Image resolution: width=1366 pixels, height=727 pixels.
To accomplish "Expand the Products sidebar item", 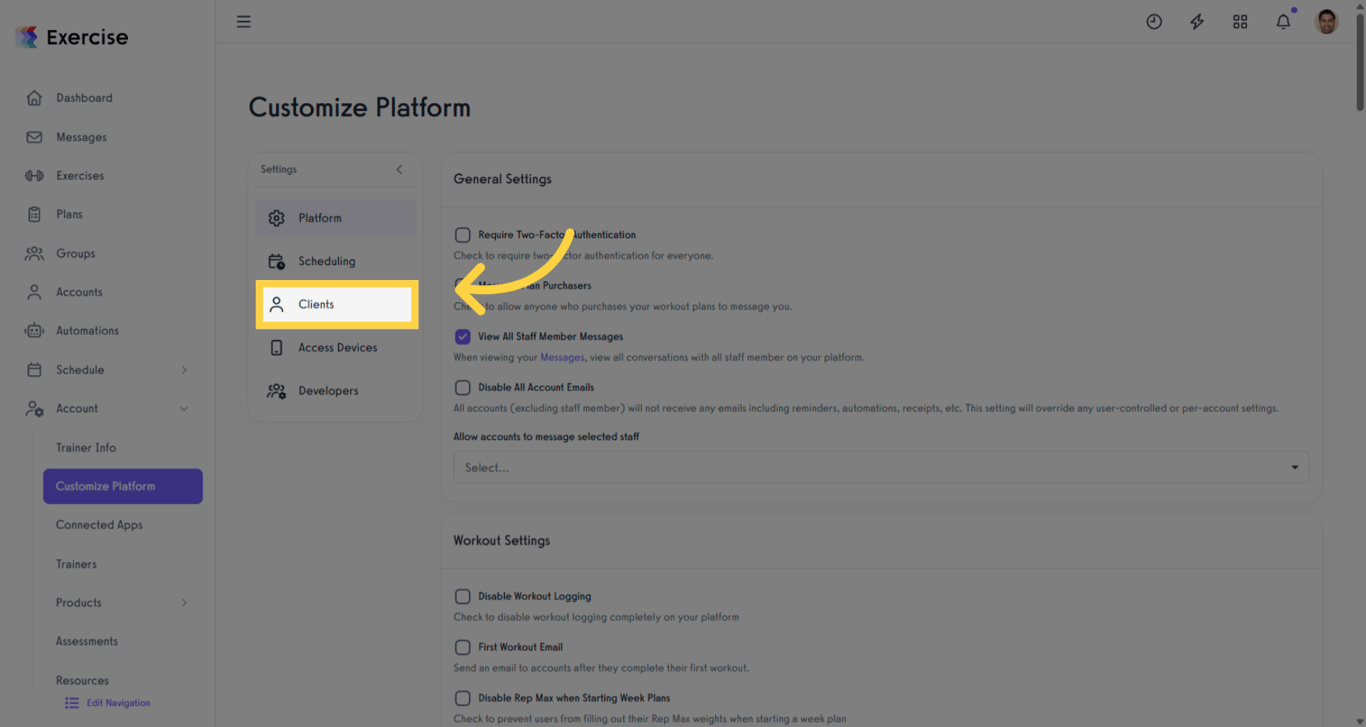I will click(x=184, y=602).
